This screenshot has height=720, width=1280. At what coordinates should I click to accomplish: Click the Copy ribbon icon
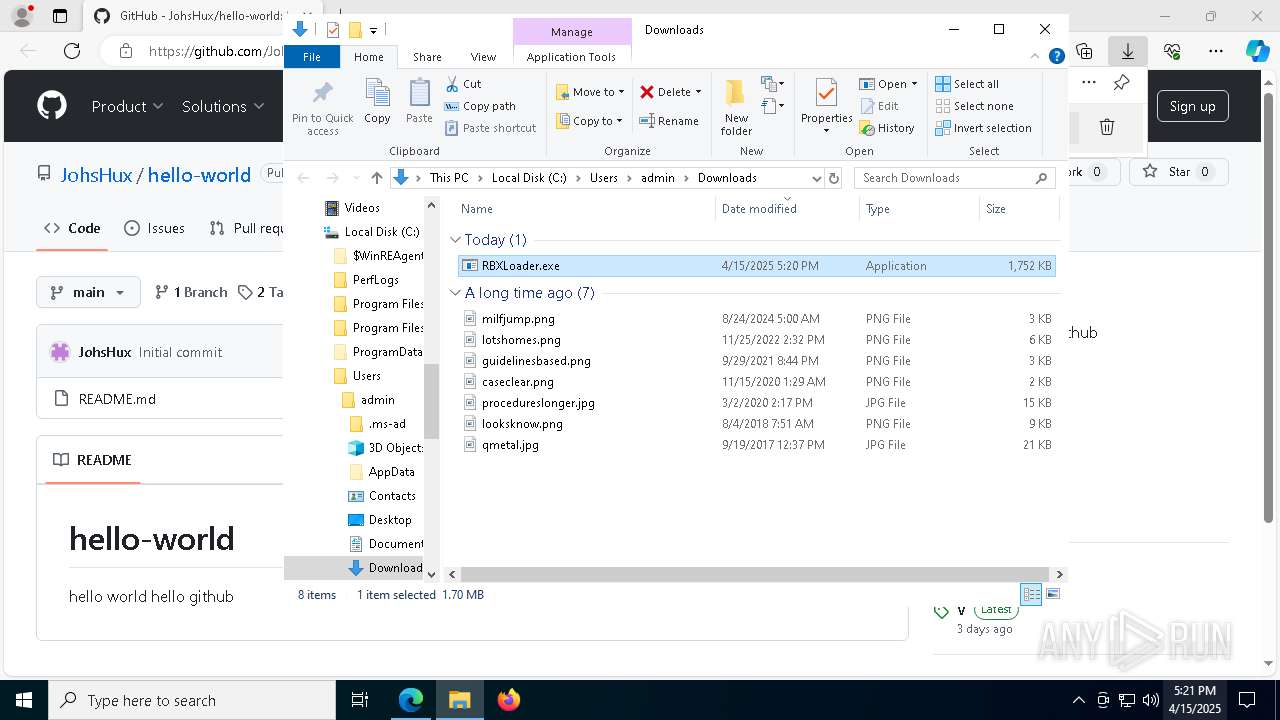(377, 102)
